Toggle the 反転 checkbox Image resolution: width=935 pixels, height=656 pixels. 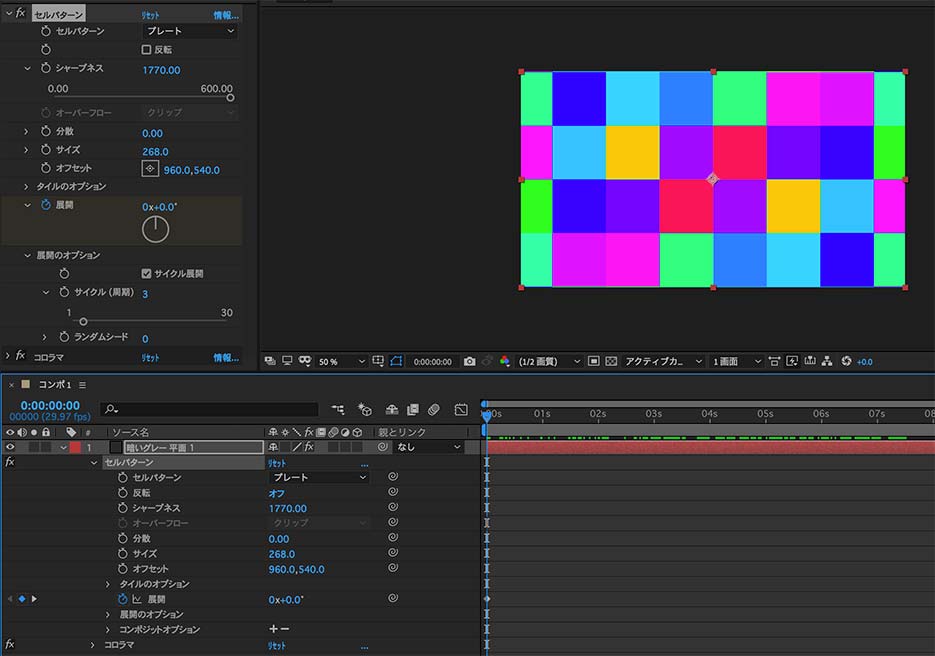[x=147, y=49]
